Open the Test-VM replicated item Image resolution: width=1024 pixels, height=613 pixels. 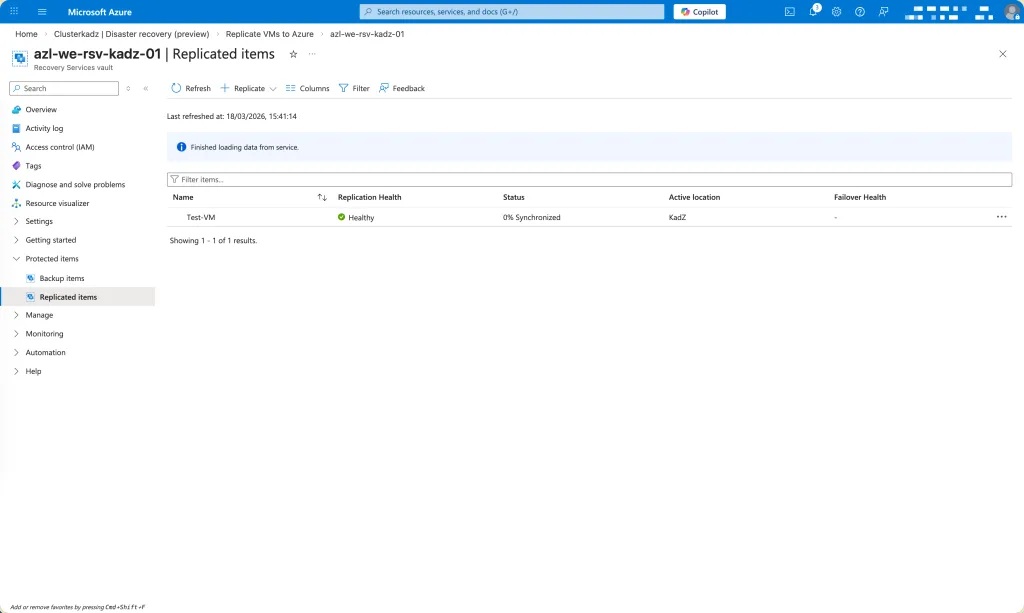[x=201, y=217]
